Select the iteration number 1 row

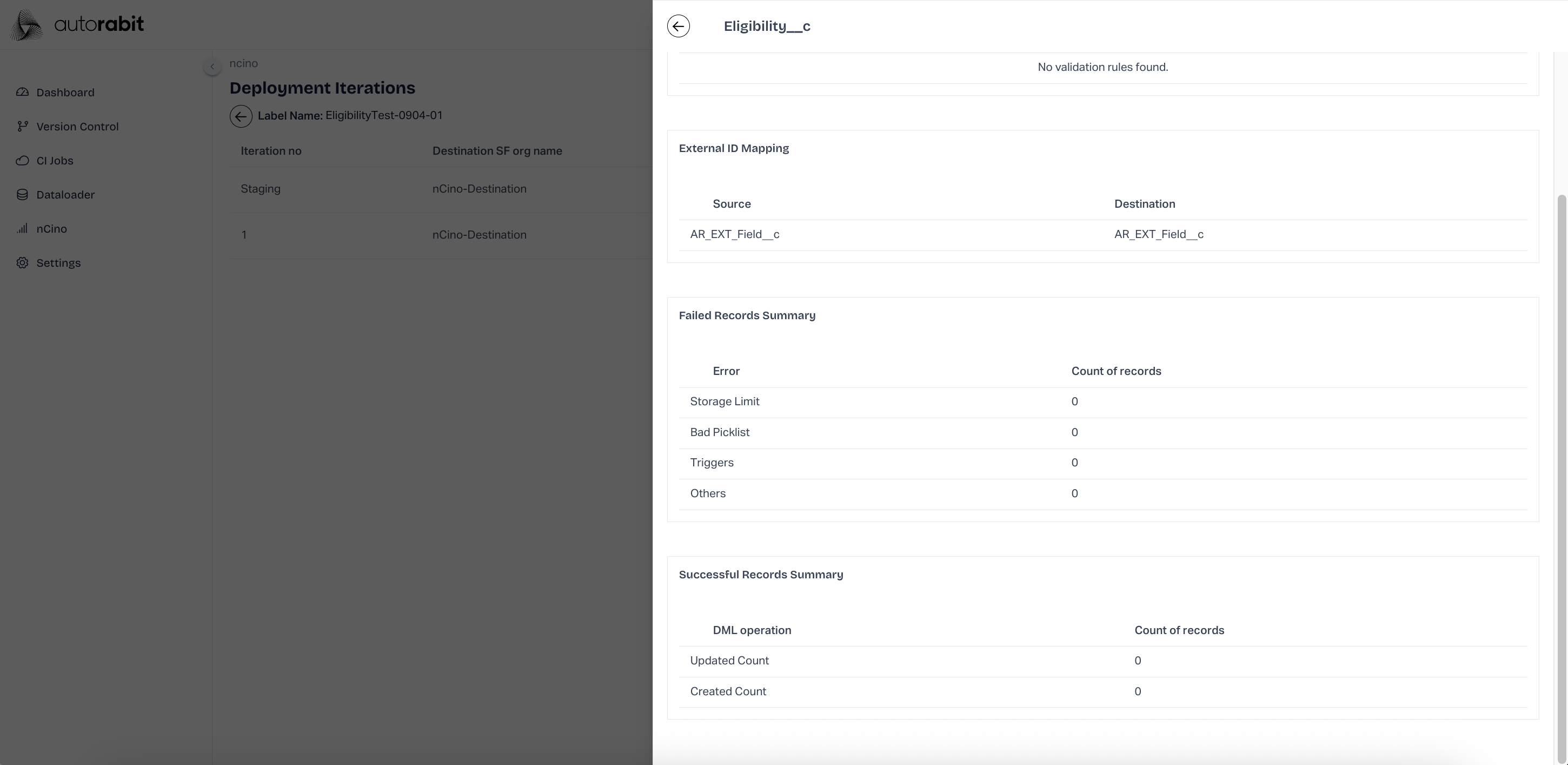pos(244,235)
